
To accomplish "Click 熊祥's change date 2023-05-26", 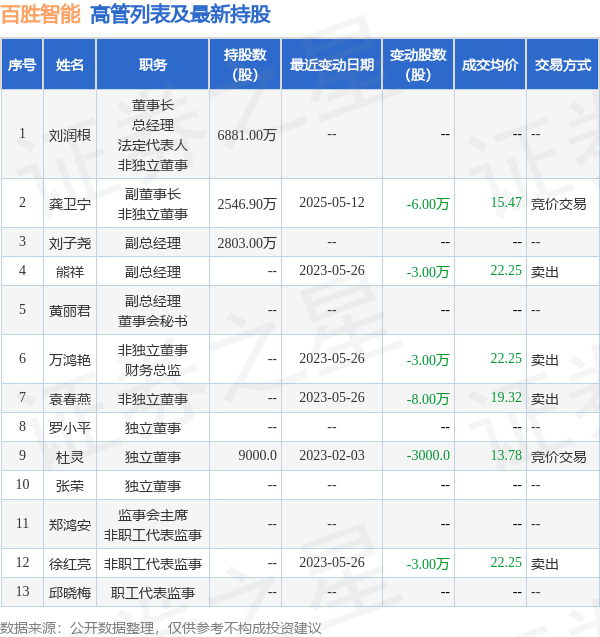I will (332, 271).
